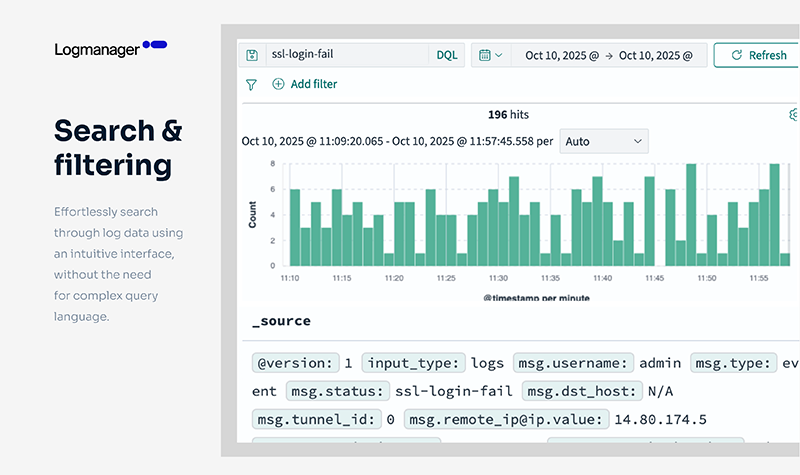Click the msg.type: field tag
This screenshot has width=800, height=475.
click(x=733, y=363)
